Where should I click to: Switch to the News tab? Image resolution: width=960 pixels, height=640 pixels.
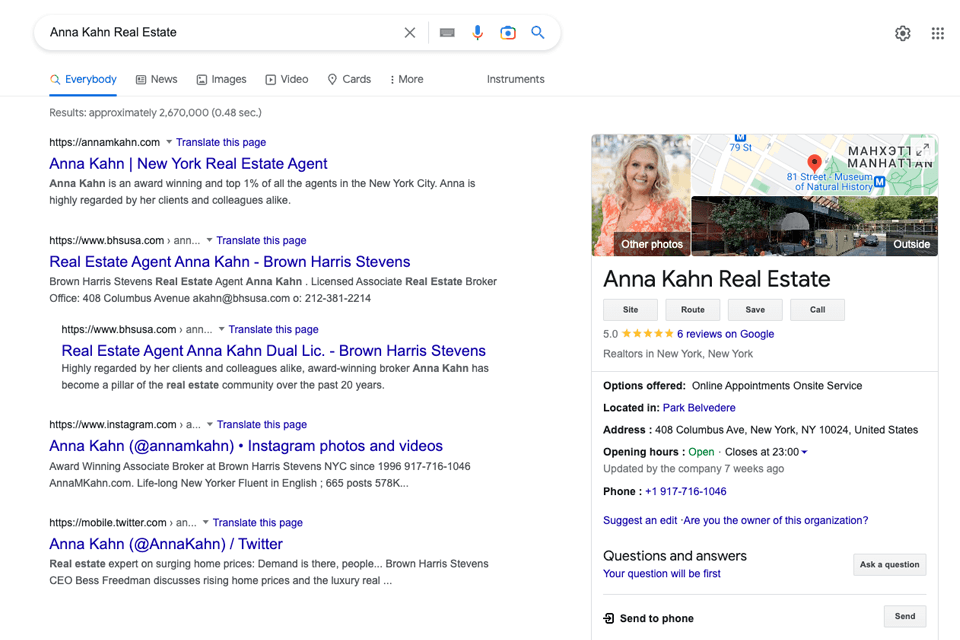157,80
